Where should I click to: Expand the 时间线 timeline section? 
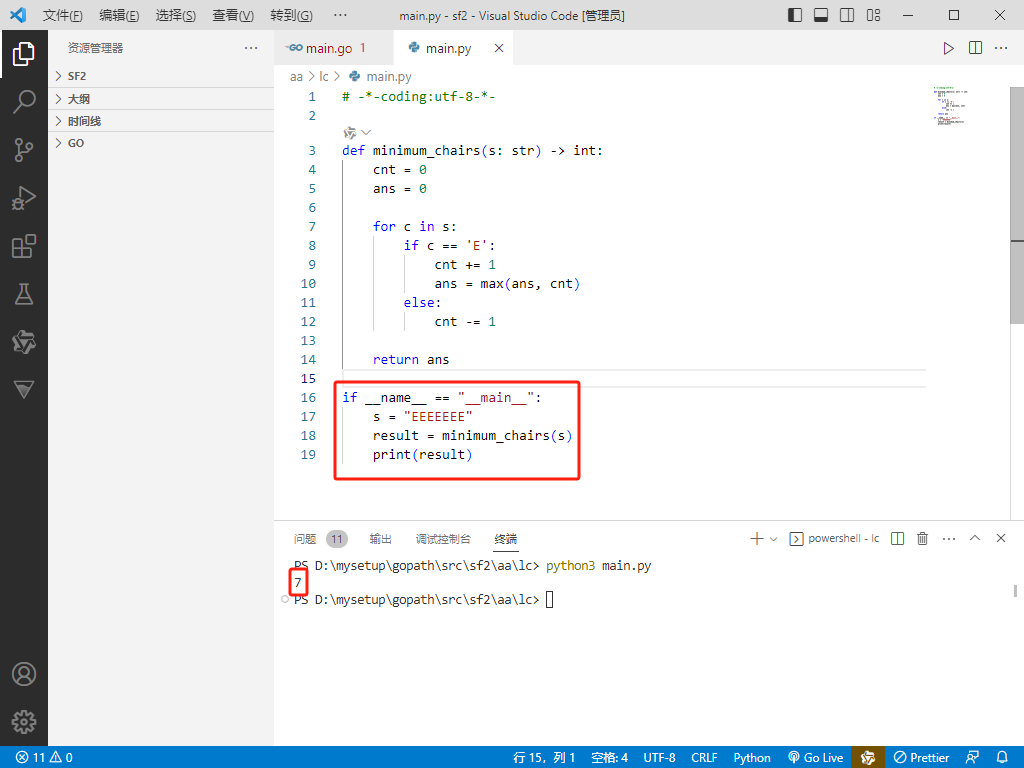point(161,121)
